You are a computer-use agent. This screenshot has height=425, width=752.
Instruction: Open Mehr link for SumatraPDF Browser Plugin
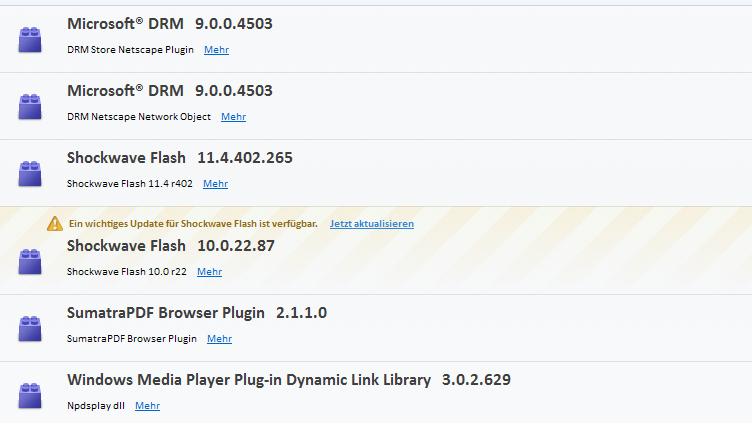(219, 339)
